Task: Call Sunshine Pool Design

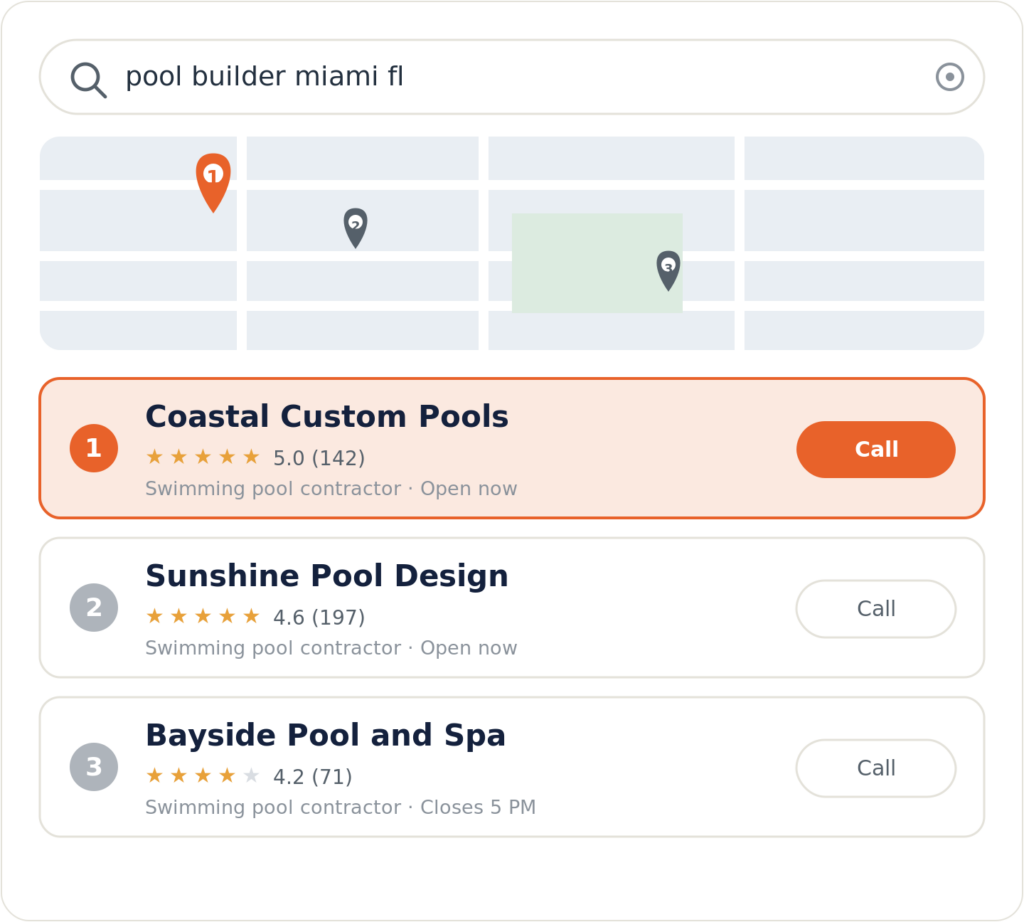Action: click(x=876, y=609)
